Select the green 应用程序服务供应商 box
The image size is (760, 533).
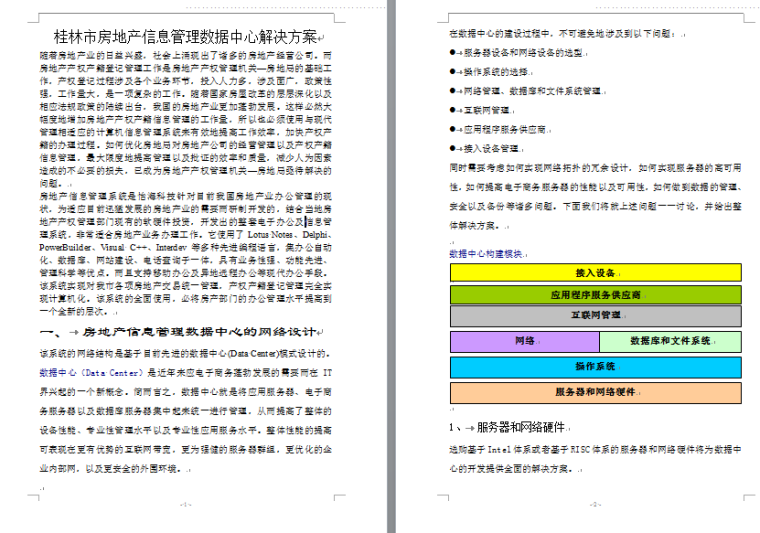click(595, 295)
